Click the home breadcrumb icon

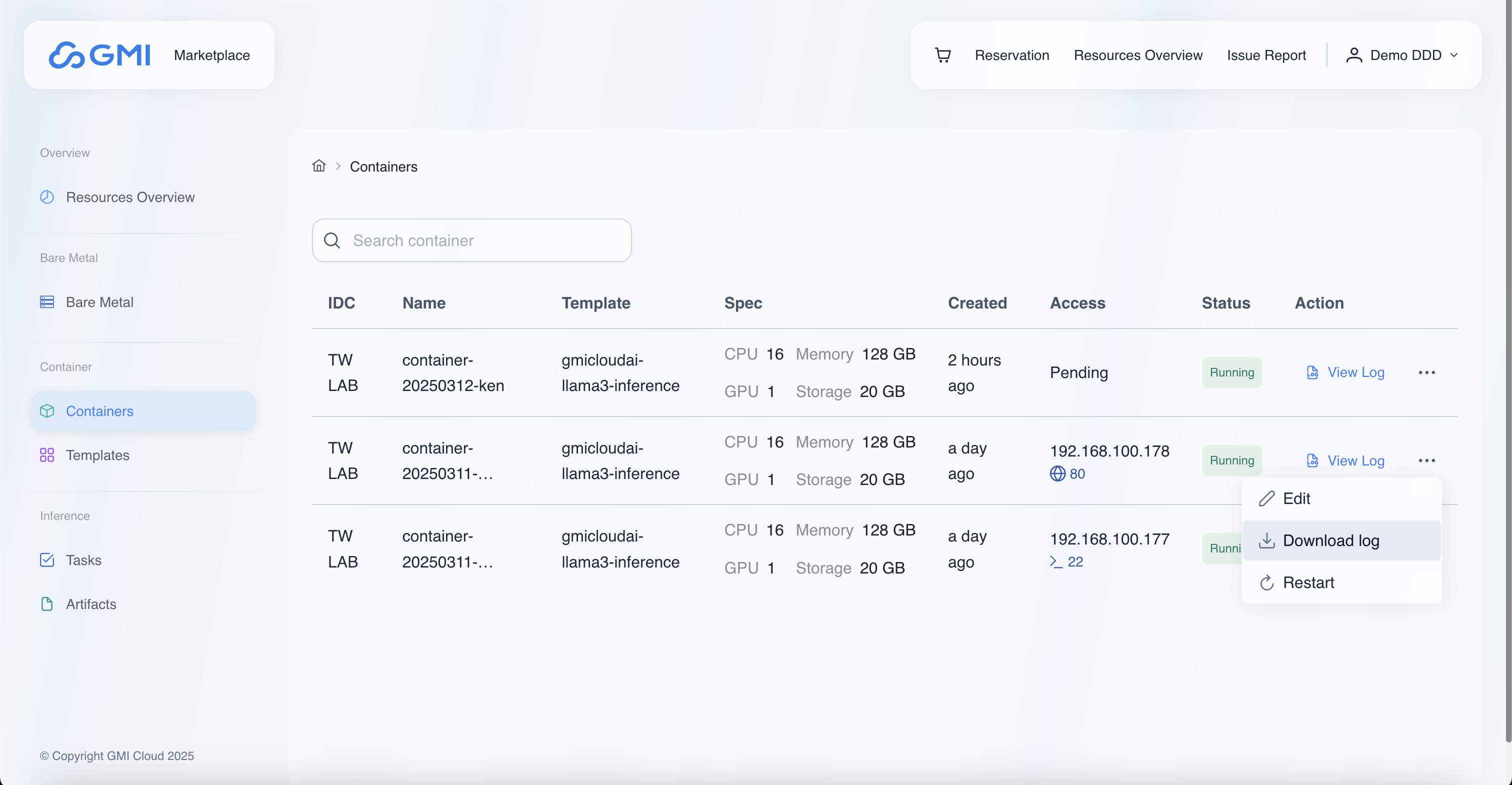(318, 165)
